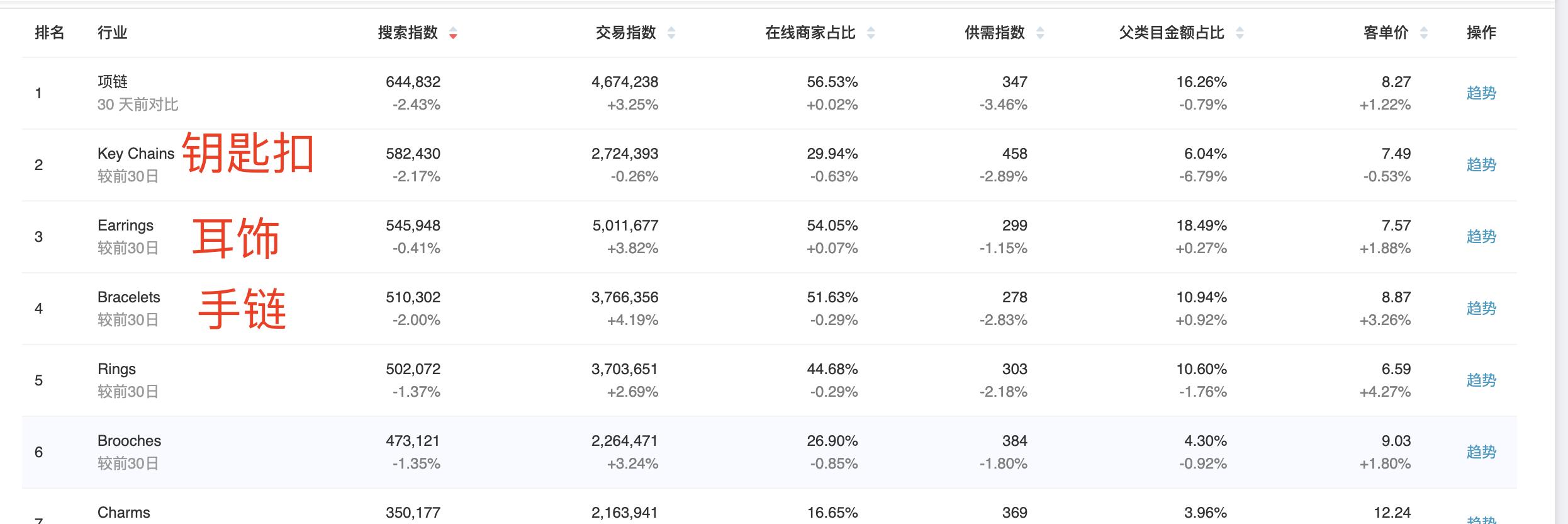View trend of Bracelets row
Viewport: 1568px width, 524px height.
coord(1482,308)
